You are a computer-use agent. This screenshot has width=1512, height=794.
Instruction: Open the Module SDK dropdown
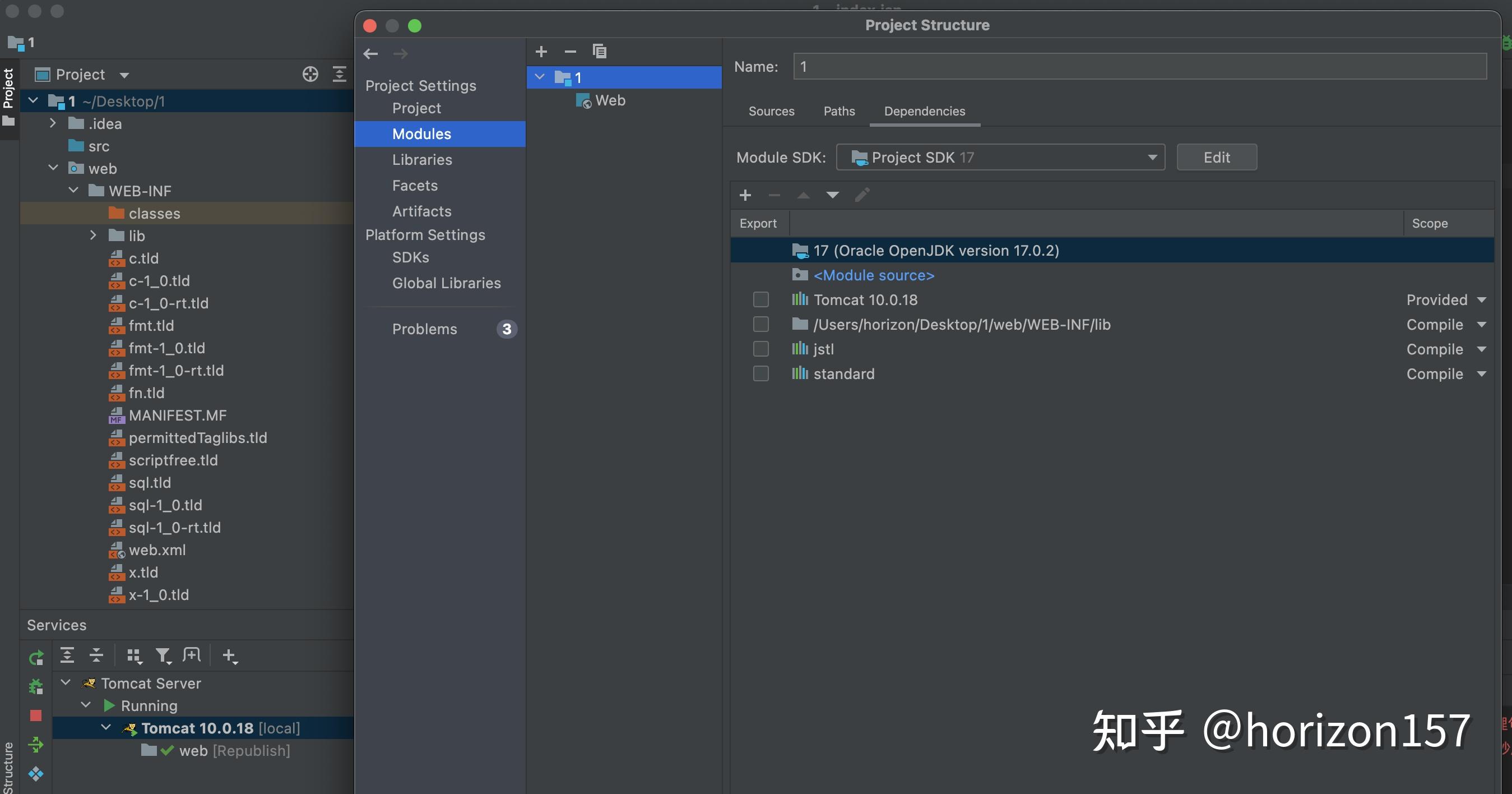(x=1000, y=158)
